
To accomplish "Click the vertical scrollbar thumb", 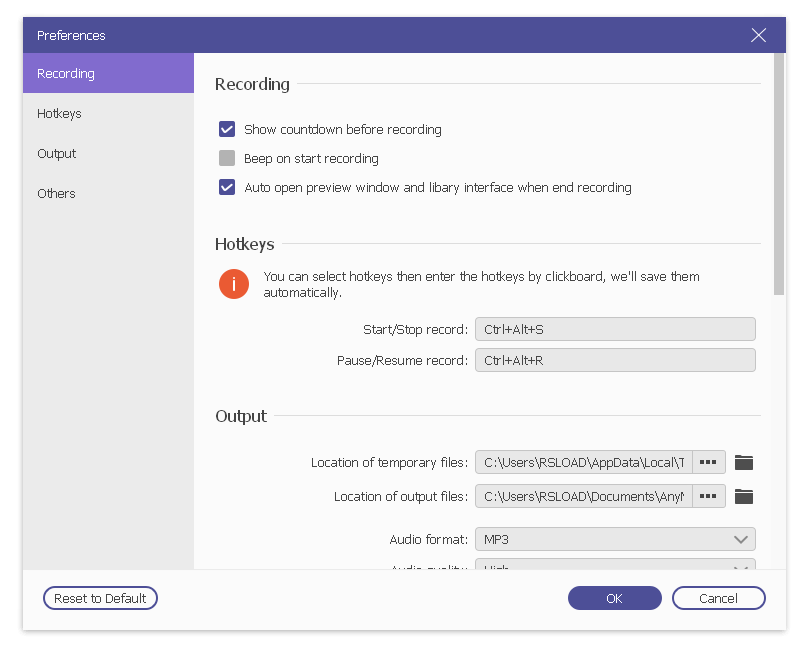I will tap(779, 175).
